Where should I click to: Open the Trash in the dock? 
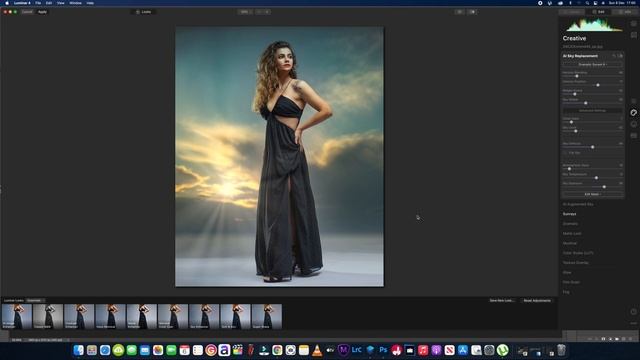(x=561, y=350)
